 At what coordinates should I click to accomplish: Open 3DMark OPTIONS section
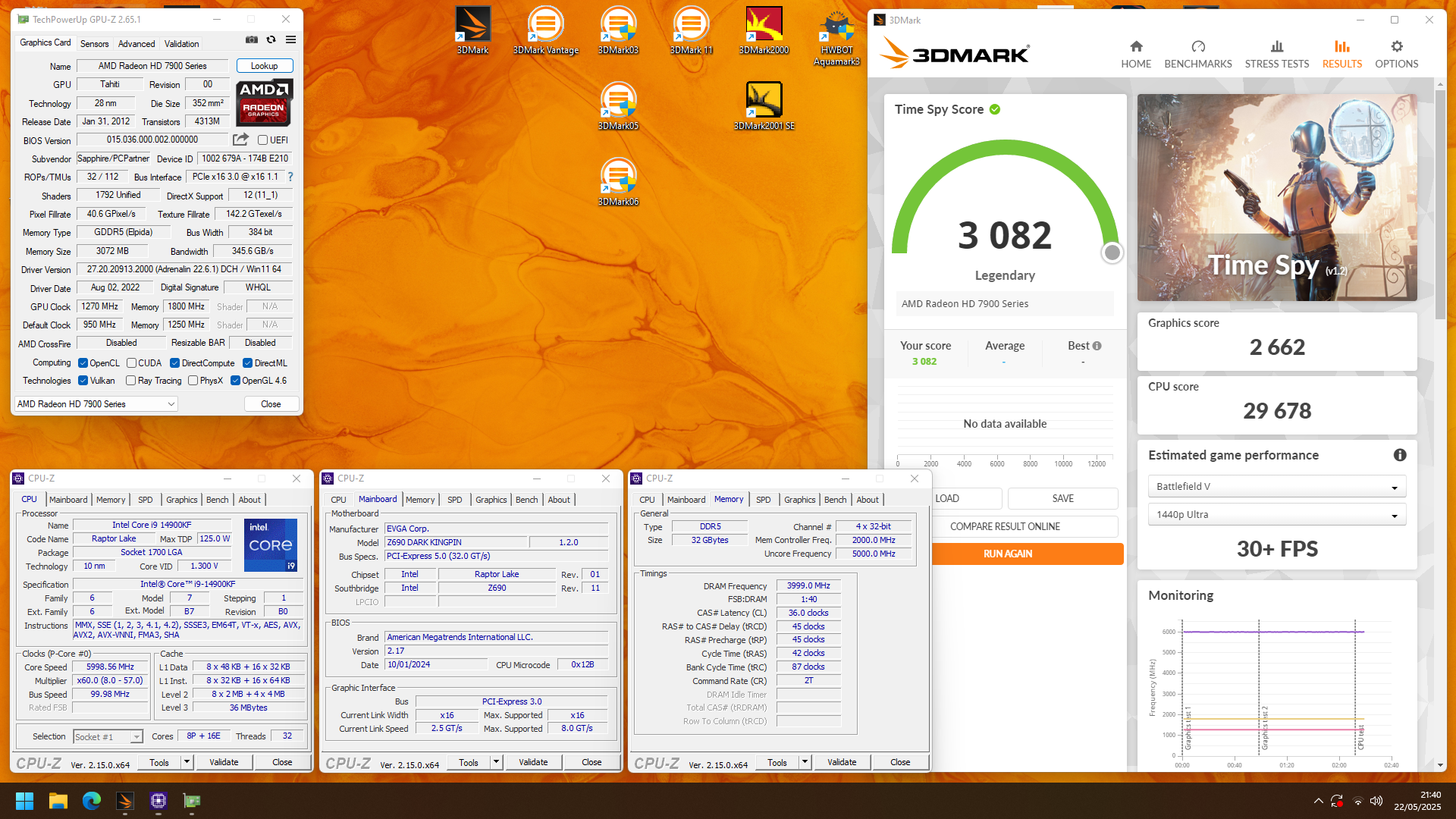pos(1397,55)
